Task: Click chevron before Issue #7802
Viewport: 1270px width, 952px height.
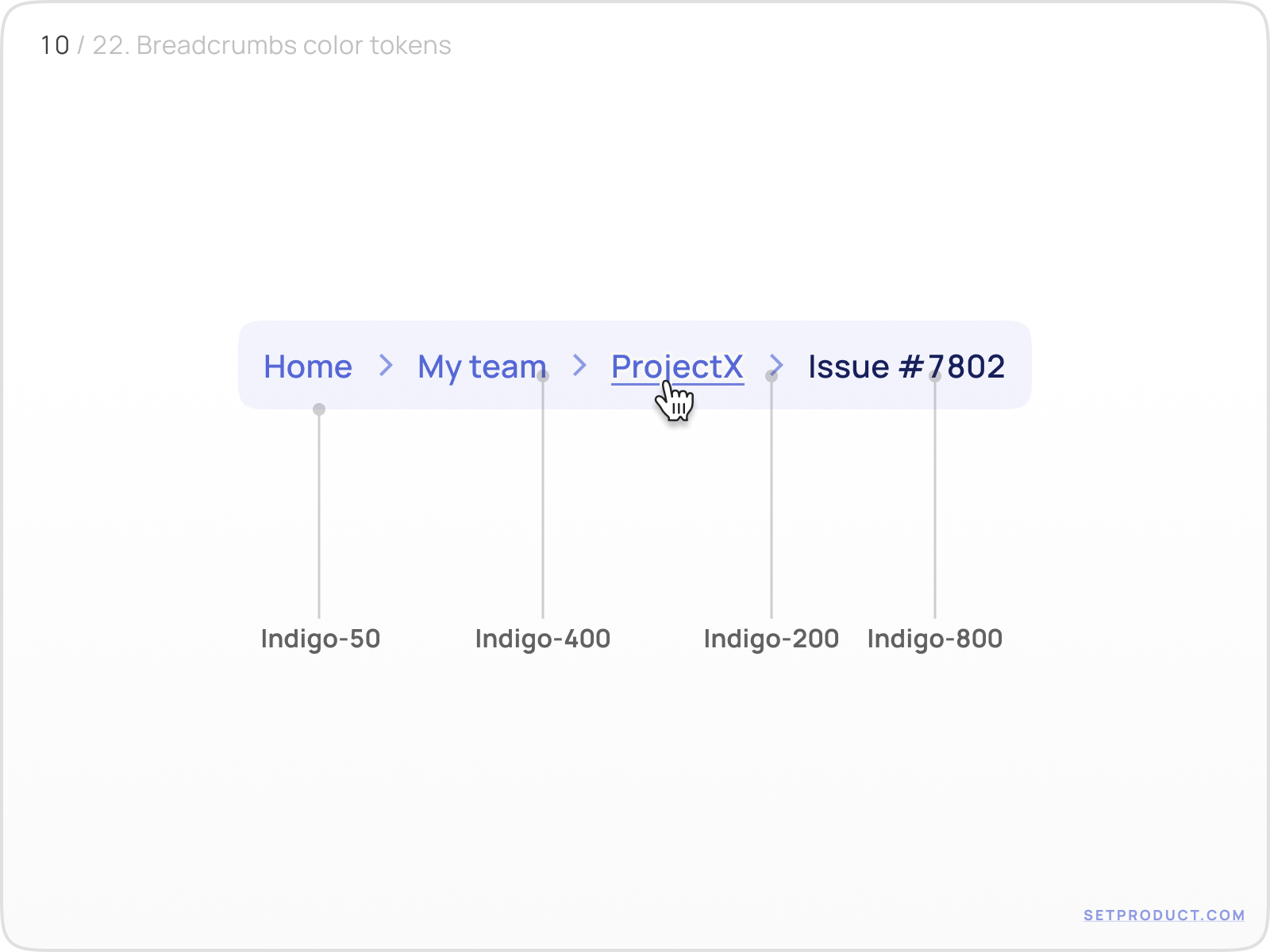Action: click(776, 366)
